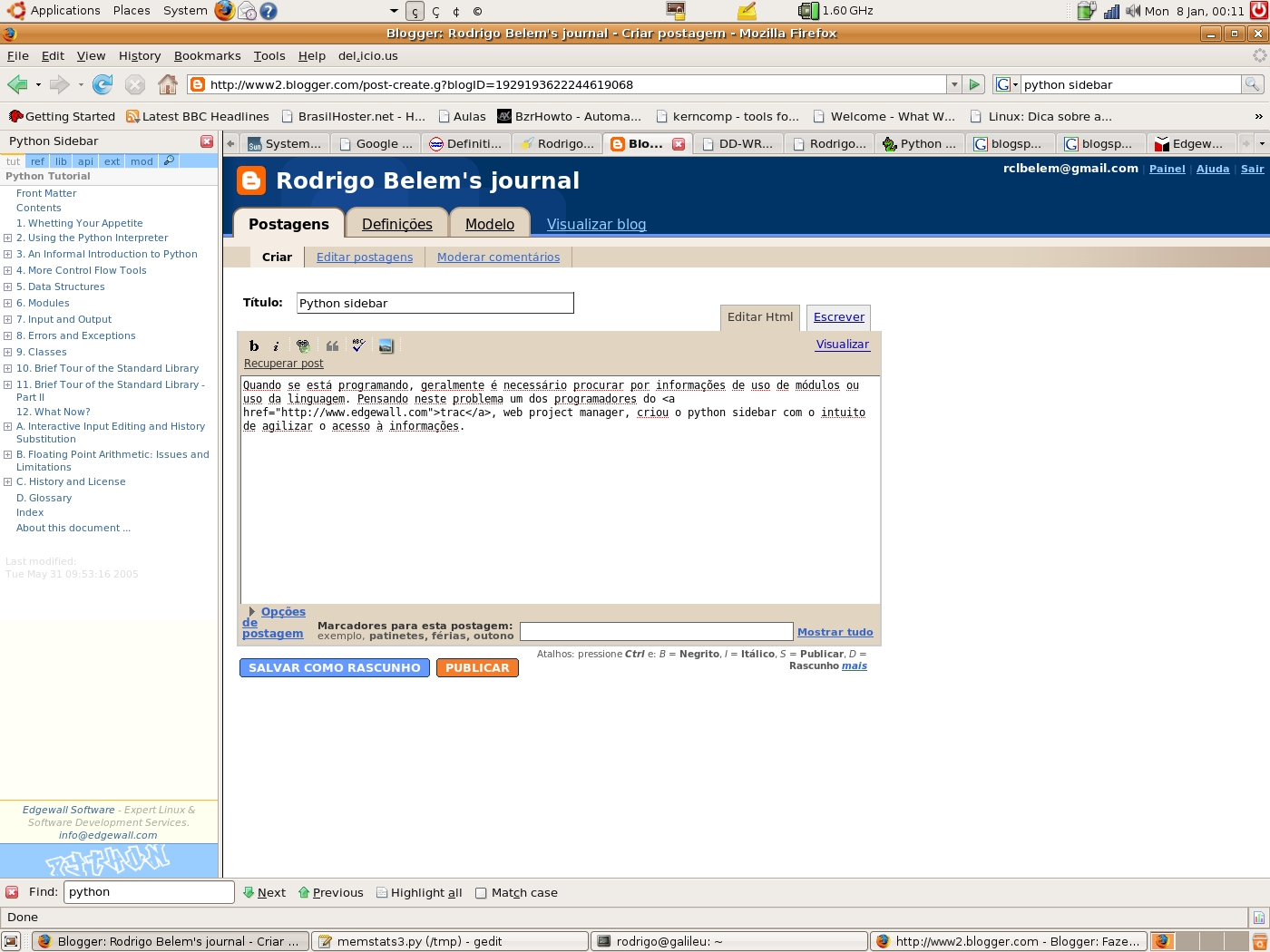Run the spell check in the editor
1270x952 pixels.
(359, 345)
